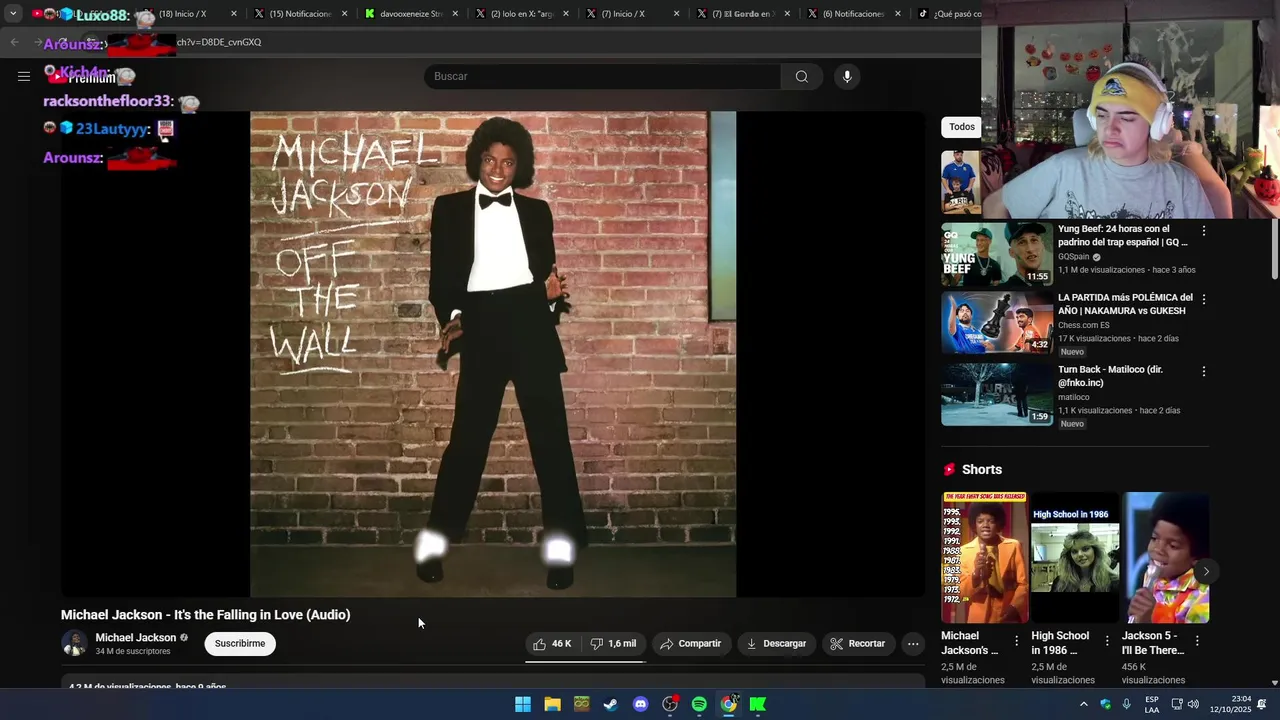Open LA PARTIDA más POLÉMICA video title

(x=1125, y=304)
